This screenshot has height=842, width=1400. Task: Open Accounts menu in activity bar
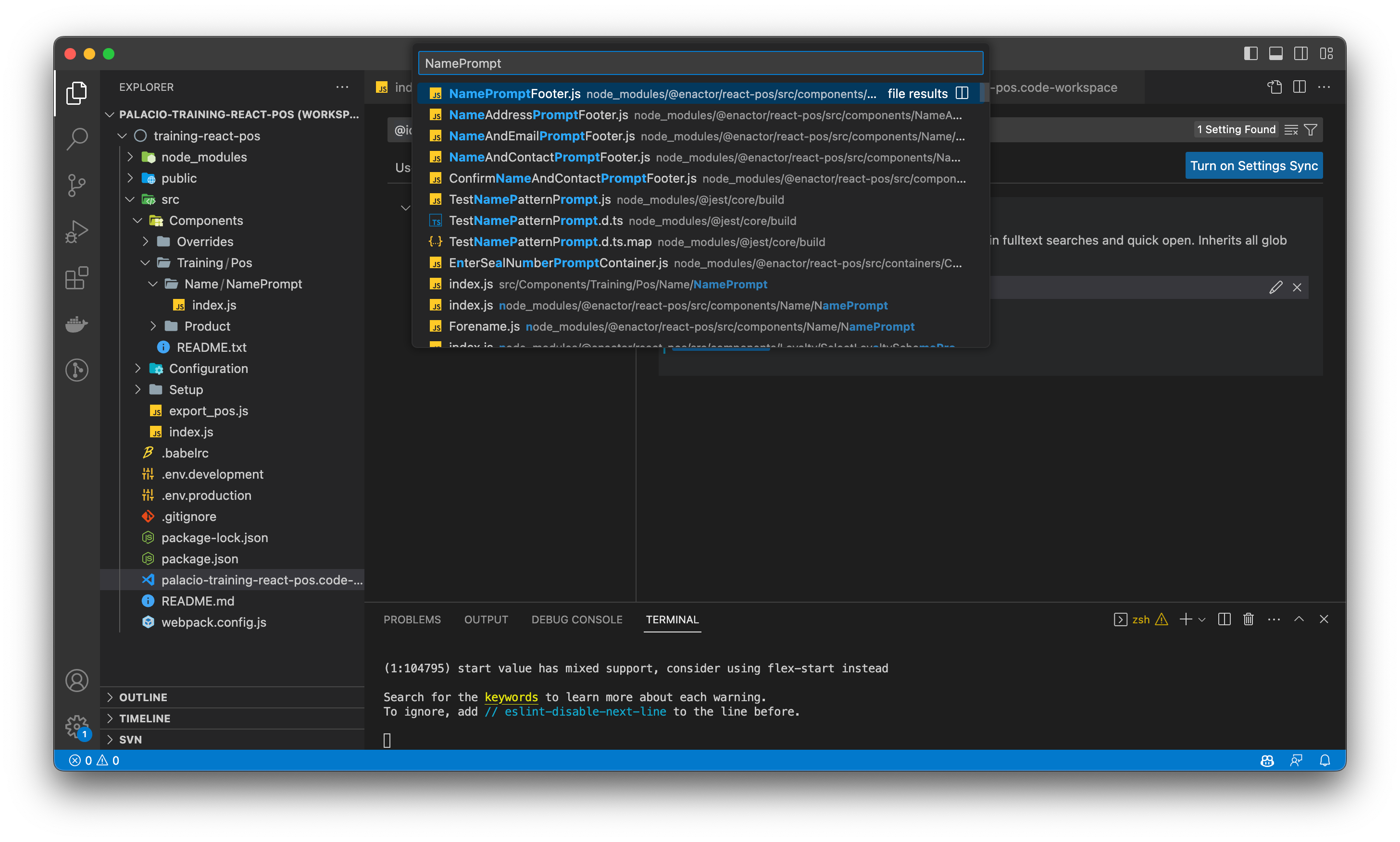[76, 681]
